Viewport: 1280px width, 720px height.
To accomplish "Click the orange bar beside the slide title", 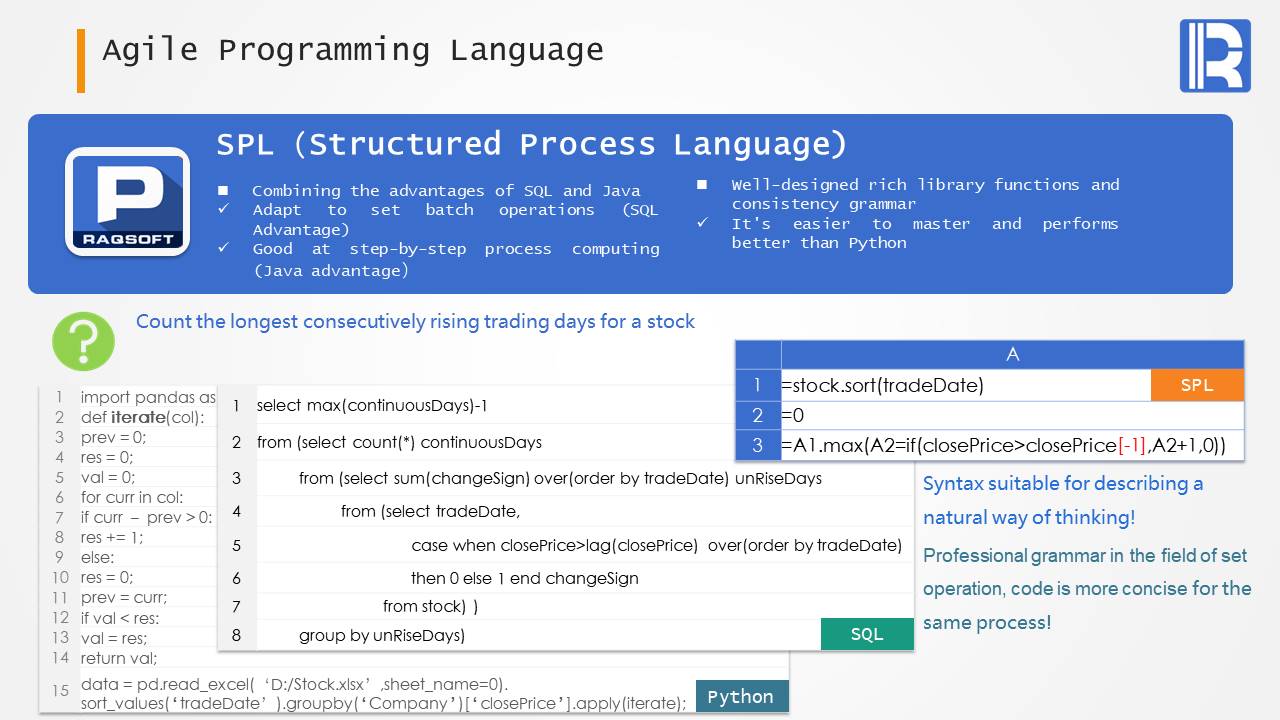I will point(81,60).
